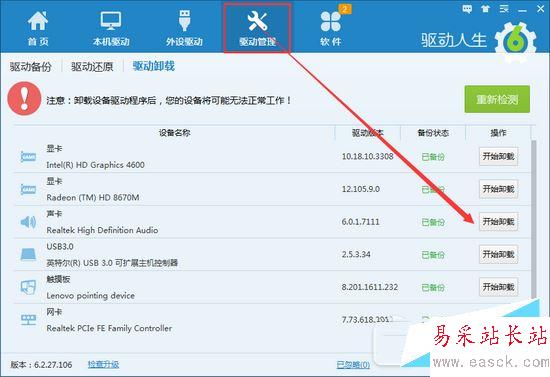Select the Radeon (TM) HD 8670M name
The width and height of the screenshot is (550, 377).
pos(93,197)
